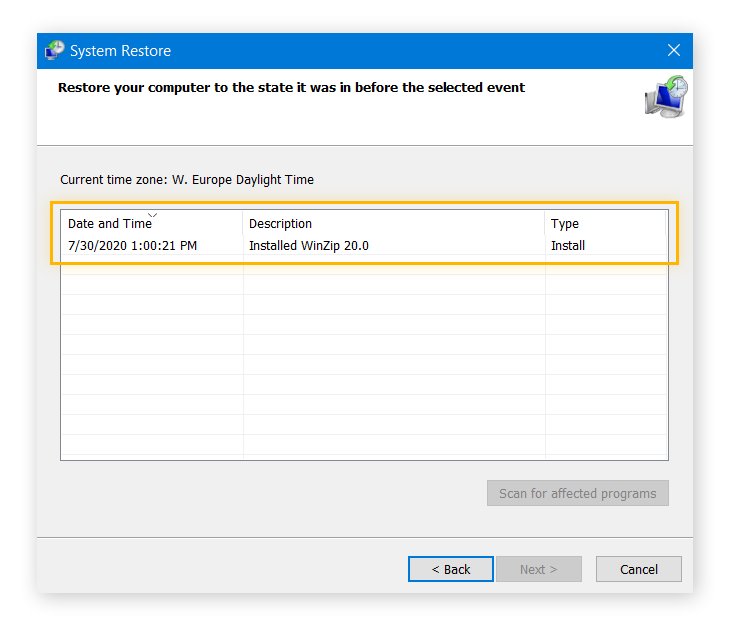
Task: Select the Installed WinZip 20.0 entry
Action: (309, 246)
